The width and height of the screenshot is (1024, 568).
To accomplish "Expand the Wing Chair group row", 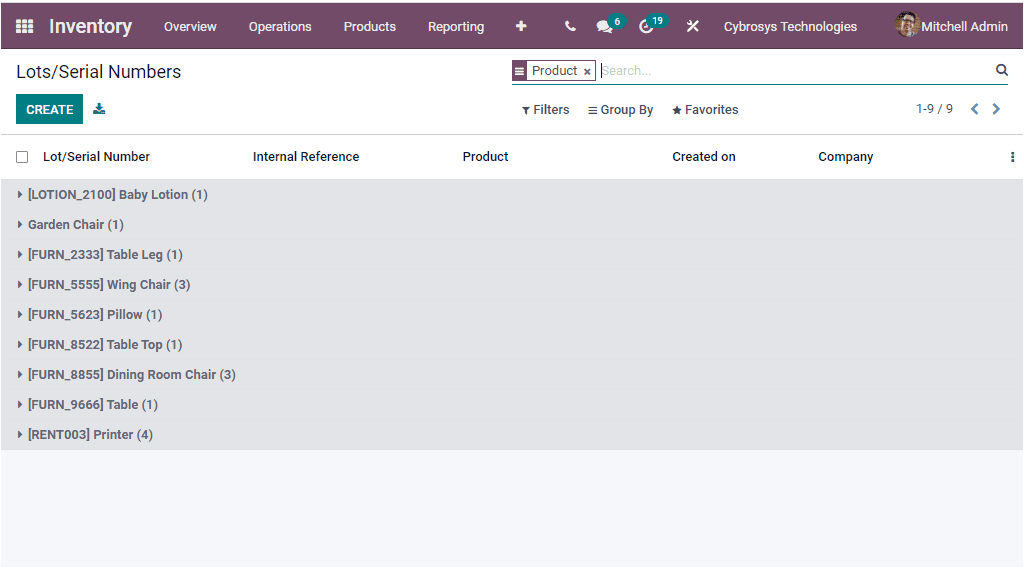I will coord(108,285).
